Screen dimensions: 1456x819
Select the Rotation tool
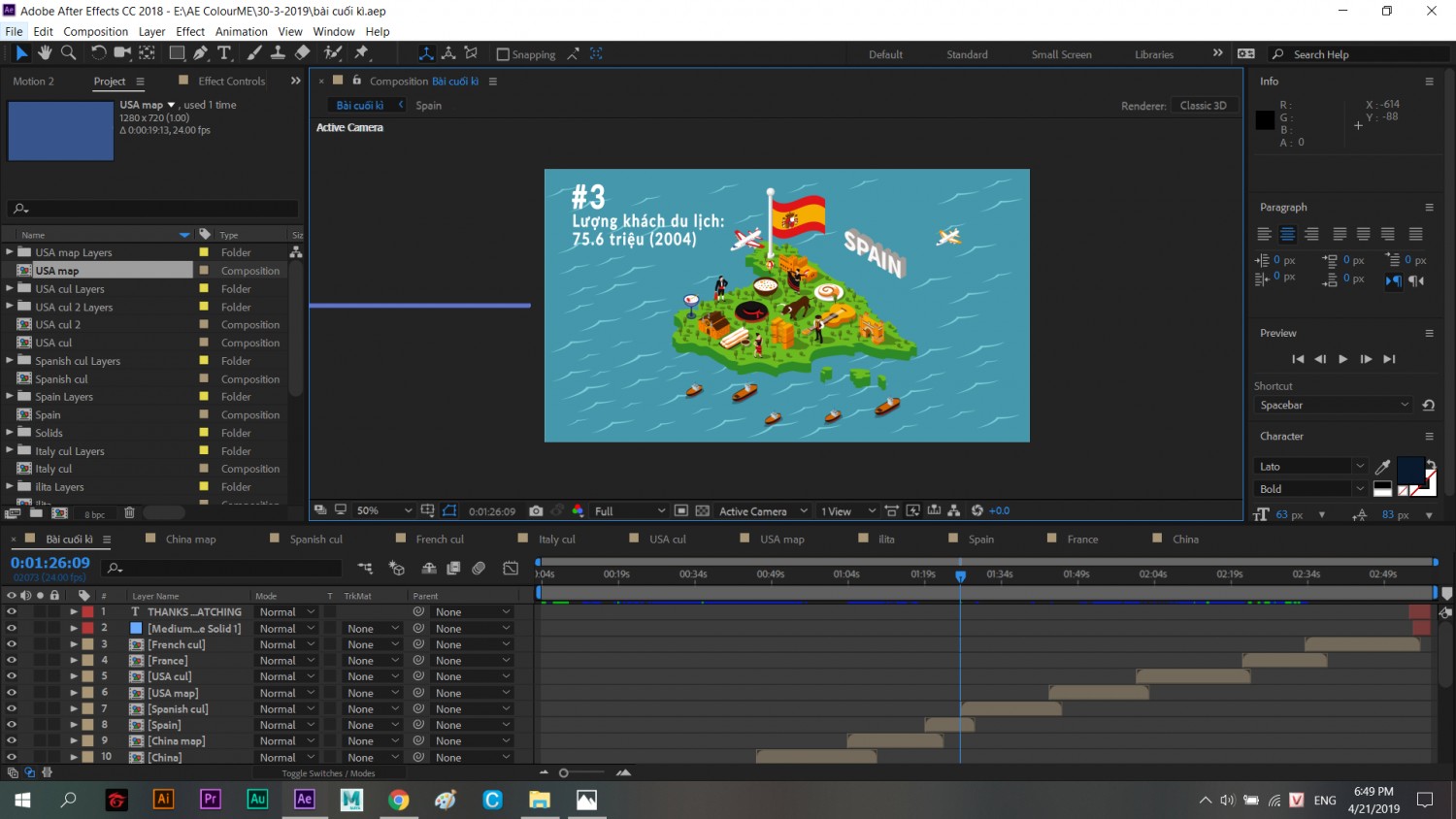pos(98,53)
